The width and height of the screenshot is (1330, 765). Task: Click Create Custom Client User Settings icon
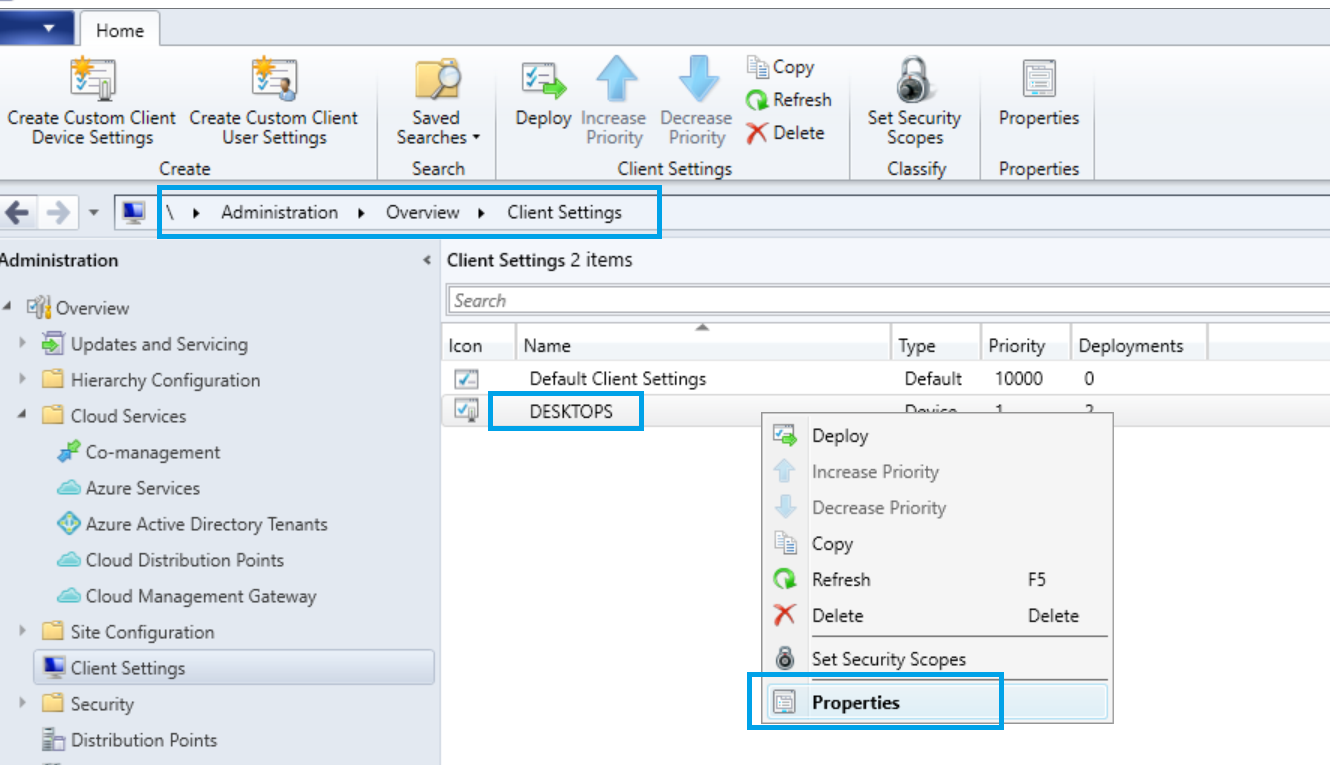(273, 81)
